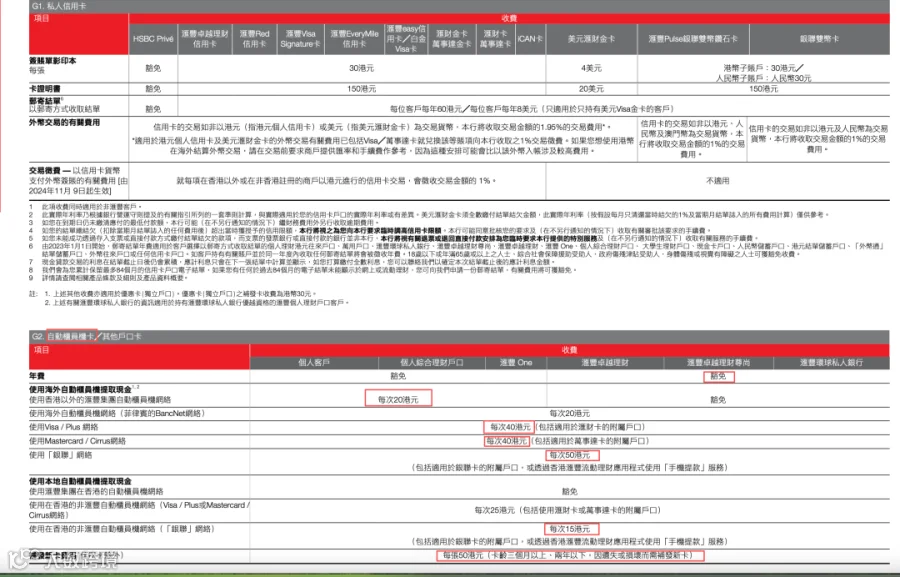This screenshot has width=900, height=577.
Task: Click the 滙豐easy信用卡／白金Visa卡 column header
Action: pos(406,39)
